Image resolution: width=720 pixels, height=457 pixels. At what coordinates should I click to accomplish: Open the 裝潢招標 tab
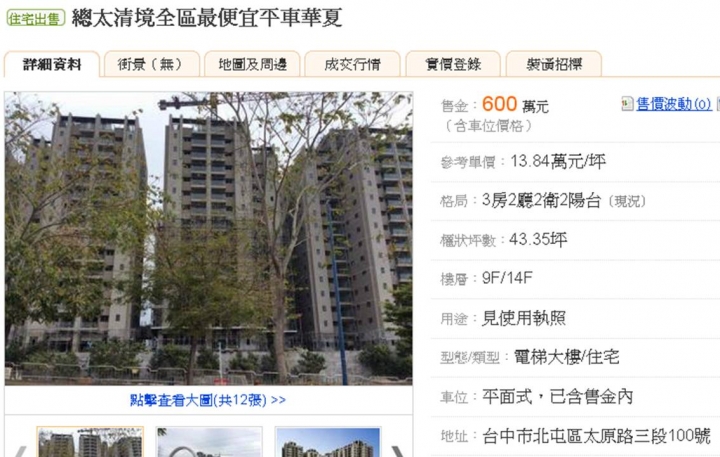tap(554, 64)
